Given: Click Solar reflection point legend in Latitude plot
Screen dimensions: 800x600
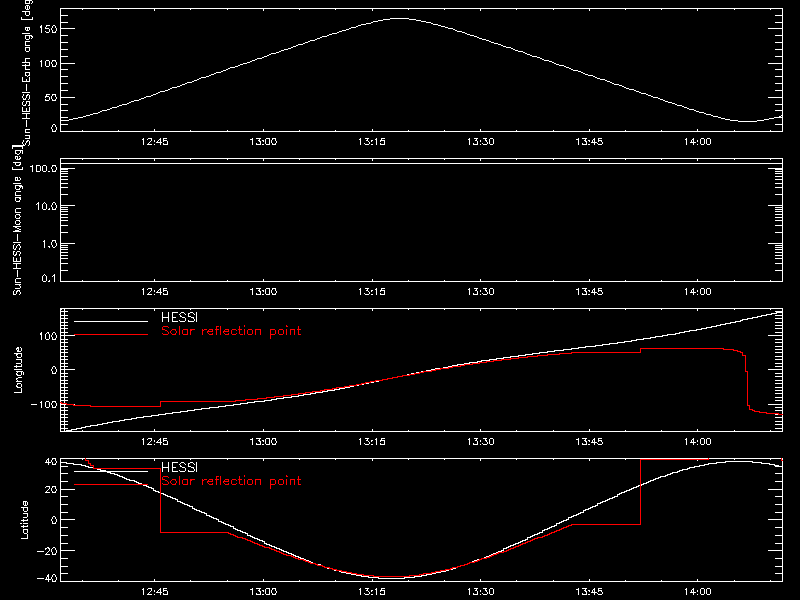Looking at the screenshot, I should tap(231, 481).
